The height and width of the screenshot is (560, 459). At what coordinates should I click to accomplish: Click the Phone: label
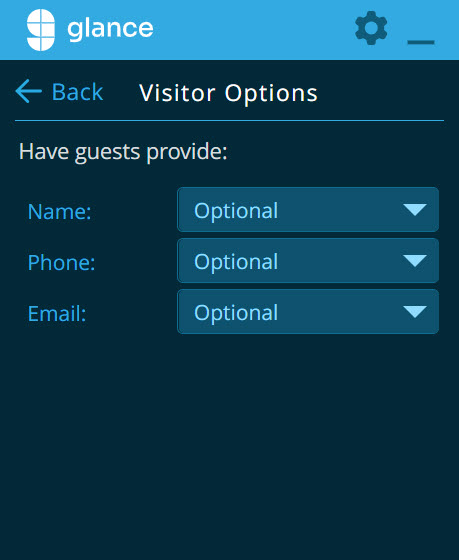[61, 262]
